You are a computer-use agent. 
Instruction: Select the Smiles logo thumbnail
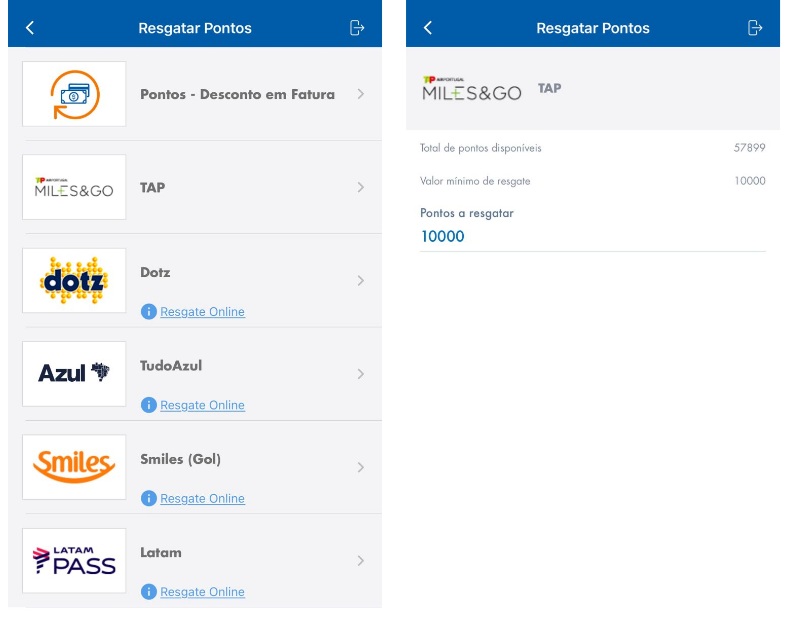point(74,467)
